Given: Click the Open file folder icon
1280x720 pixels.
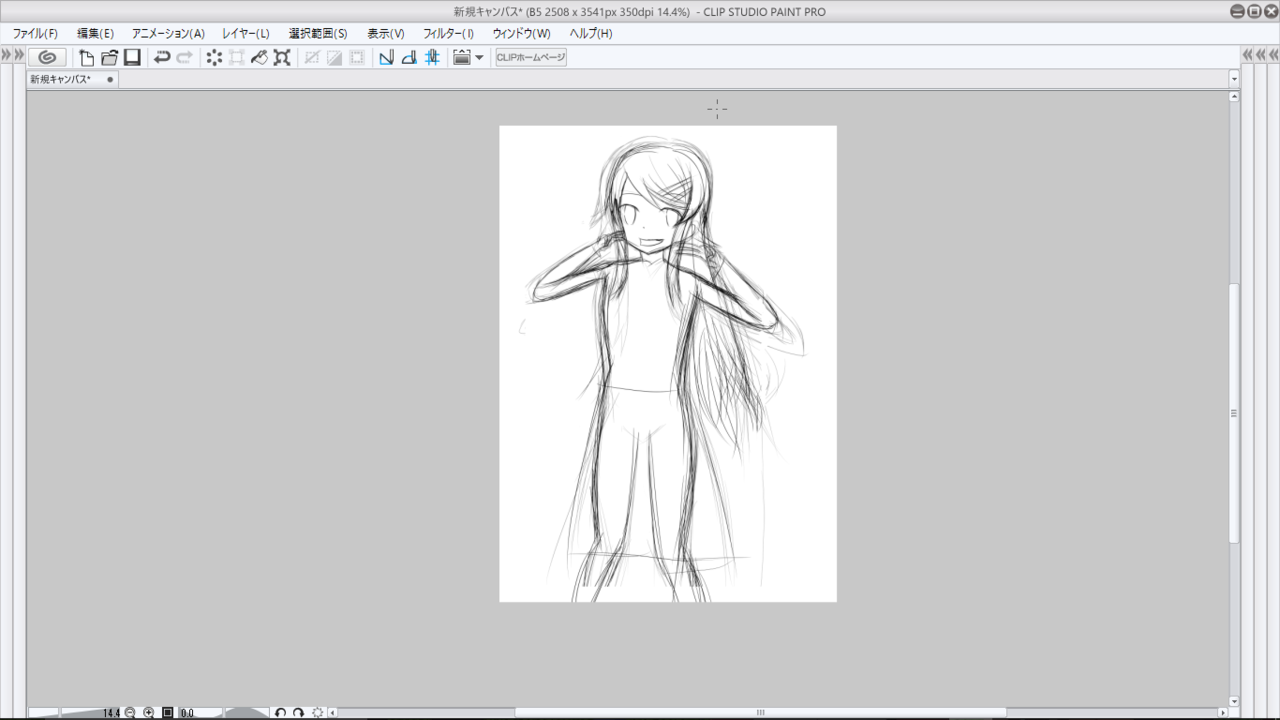Looking at the screenshot, I should tap(109, 58).
